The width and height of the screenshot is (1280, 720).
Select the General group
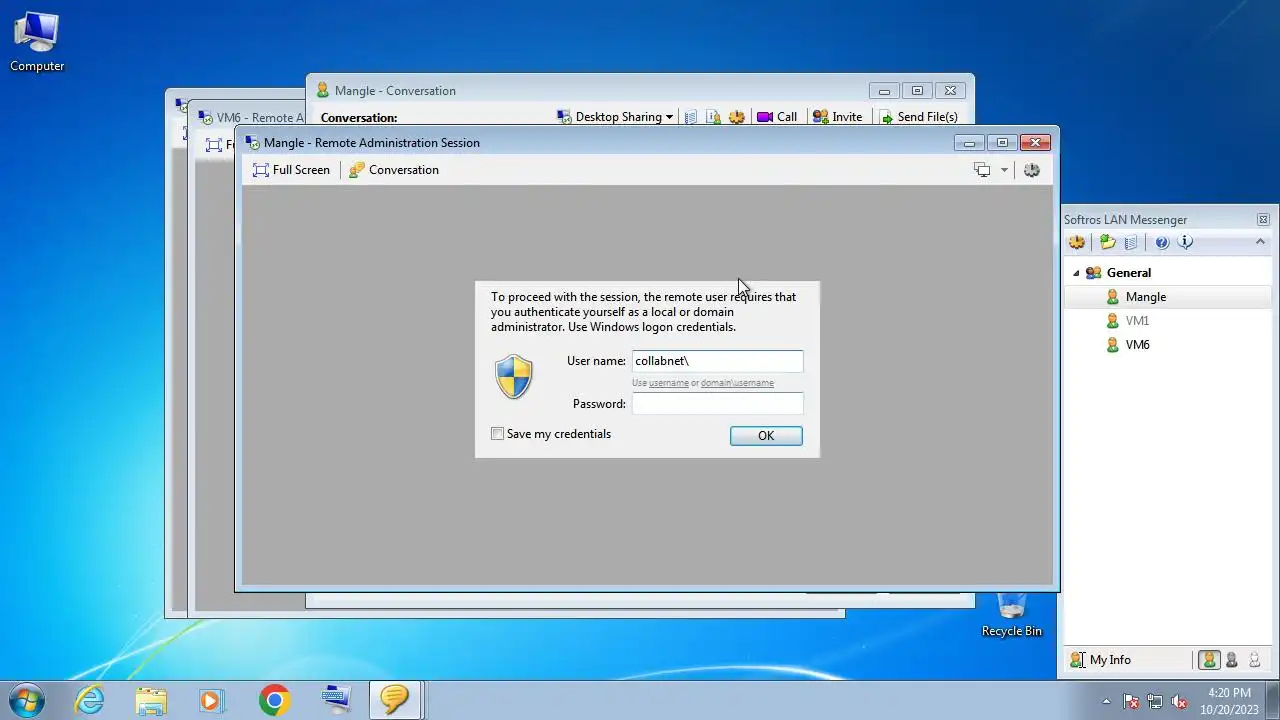1129,273
